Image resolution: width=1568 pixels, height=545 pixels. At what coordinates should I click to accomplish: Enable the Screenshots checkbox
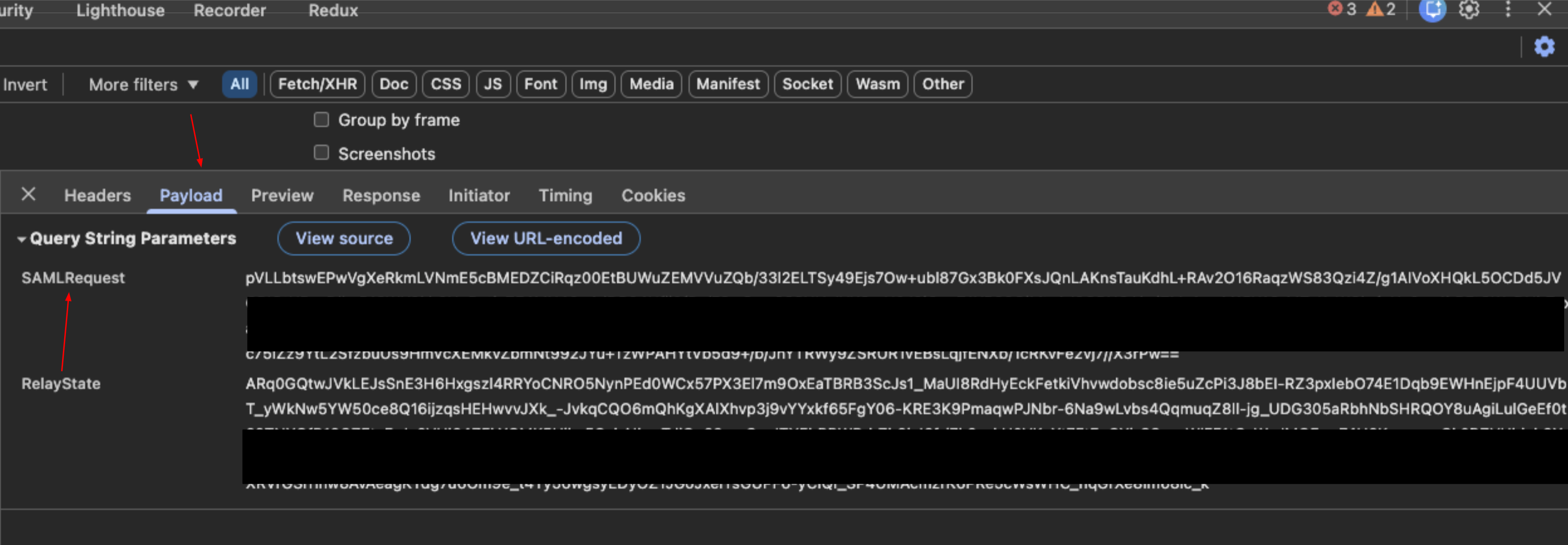[322, 152]
